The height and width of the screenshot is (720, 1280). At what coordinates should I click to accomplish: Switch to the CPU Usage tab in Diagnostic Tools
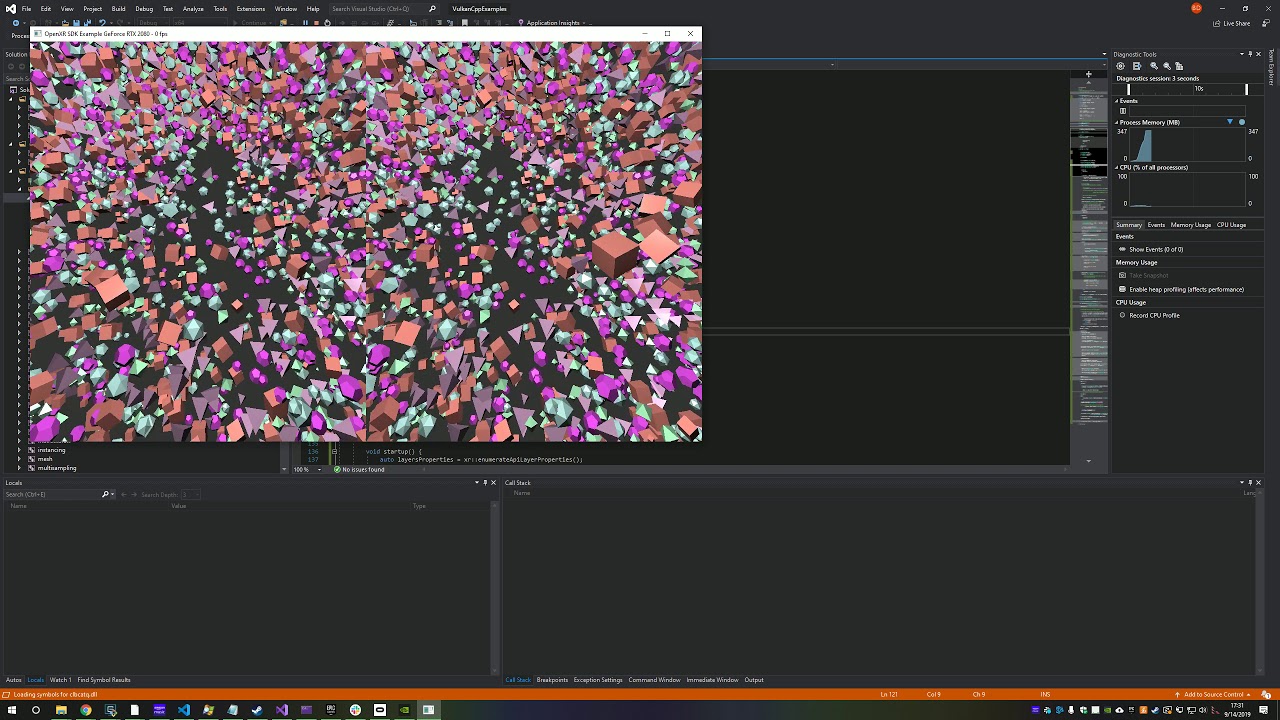point(1231,225)
